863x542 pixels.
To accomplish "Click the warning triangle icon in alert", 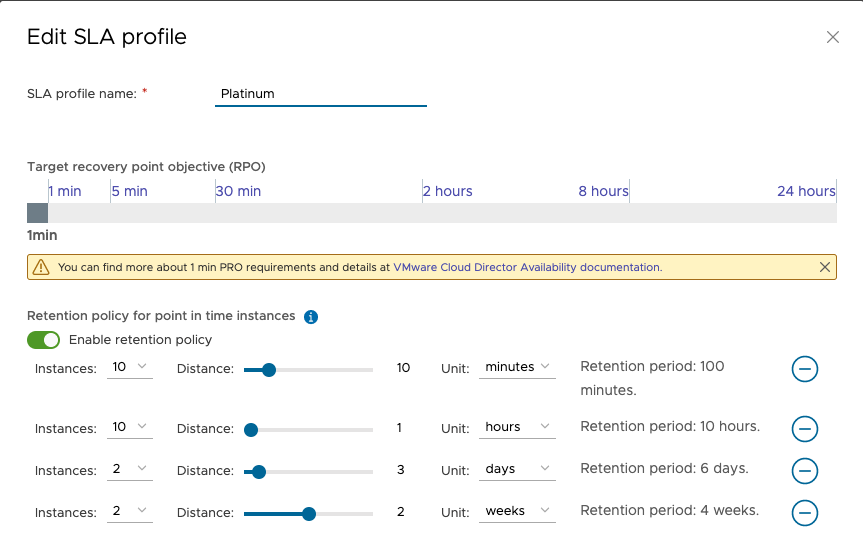I will [x=41, y=267].
